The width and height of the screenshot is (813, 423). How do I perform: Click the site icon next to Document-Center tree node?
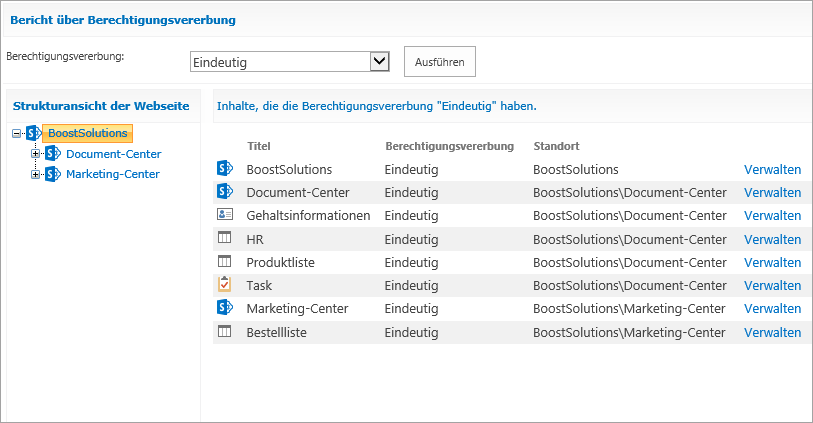tap(53, 153)
